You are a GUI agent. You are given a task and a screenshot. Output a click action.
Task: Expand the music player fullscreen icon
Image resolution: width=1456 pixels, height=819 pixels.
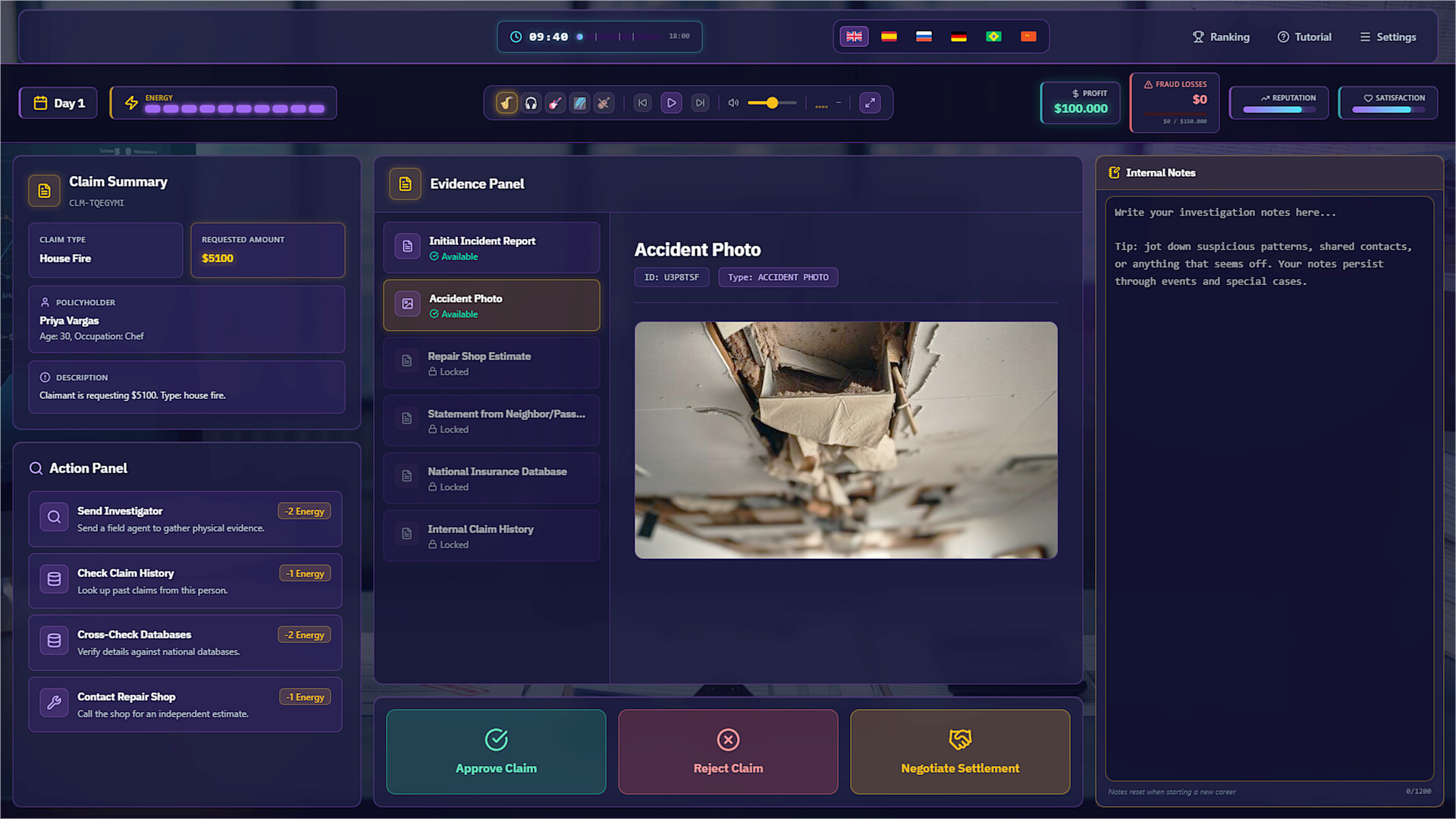870,103
